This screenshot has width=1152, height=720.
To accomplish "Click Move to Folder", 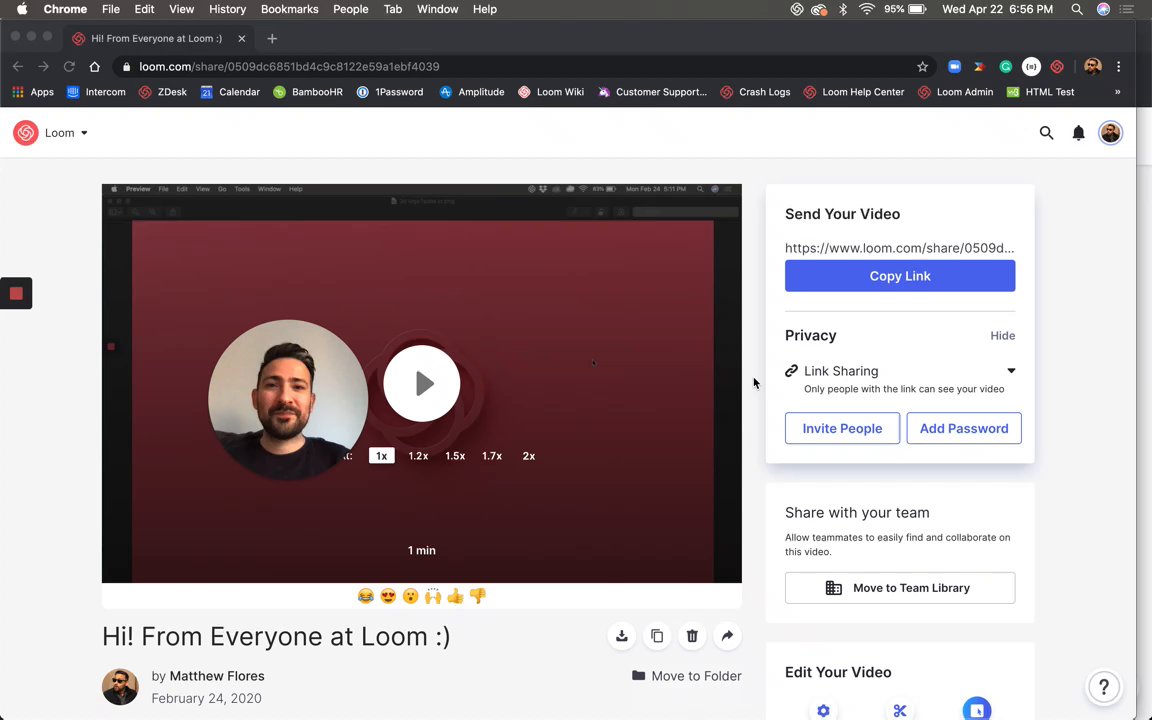I will pyautogui.click(x=686, y=676).
